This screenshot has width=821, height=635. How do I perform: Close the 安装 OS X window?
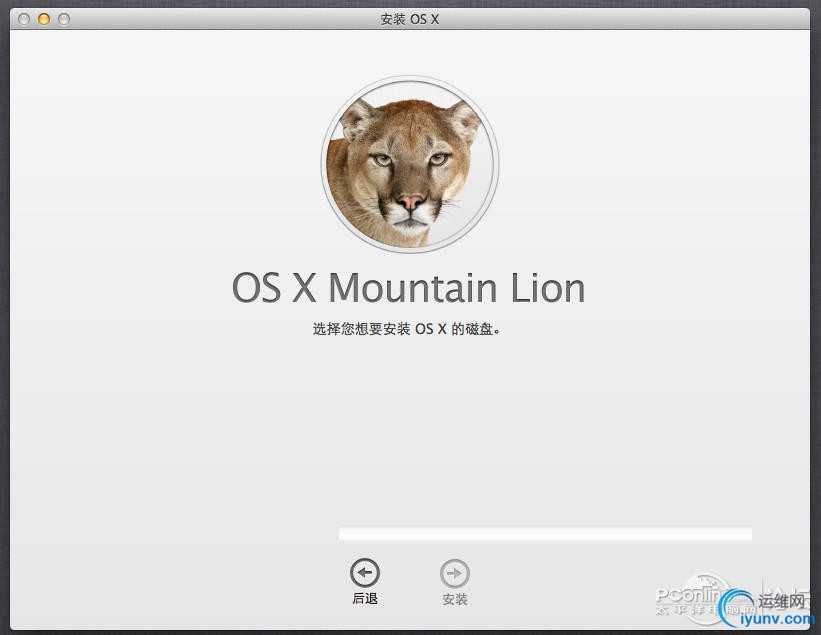[24, 19]
